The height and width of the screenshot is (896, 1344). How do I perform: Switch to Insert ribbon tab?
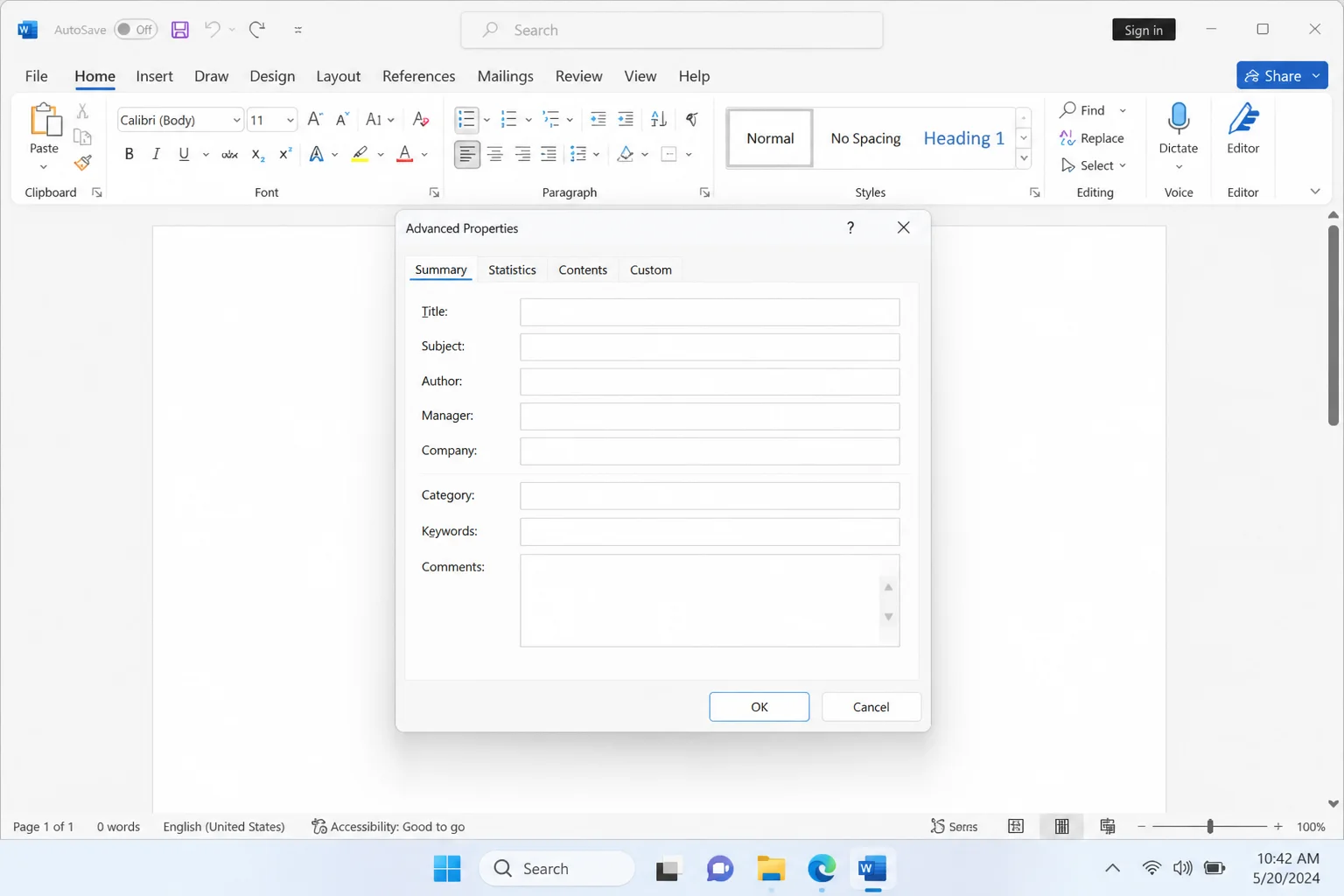point(155,76)
